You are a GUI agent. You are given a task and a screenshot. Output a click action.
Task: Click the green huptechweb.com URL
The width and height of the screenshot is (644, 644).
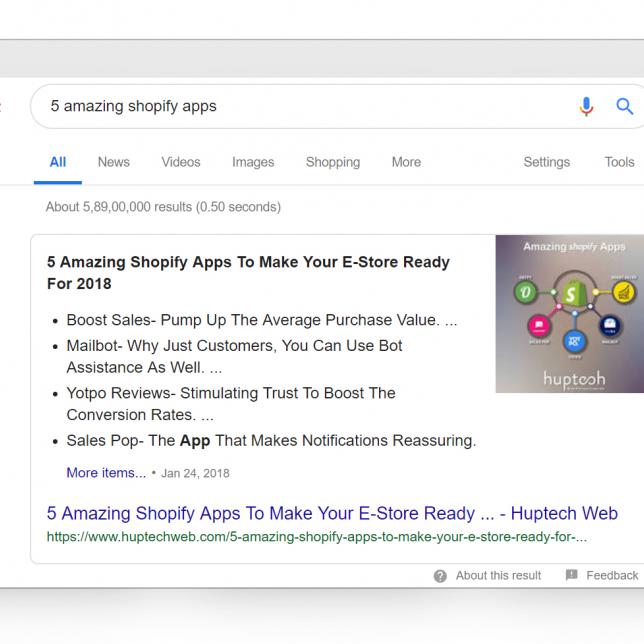pos(316,537)
